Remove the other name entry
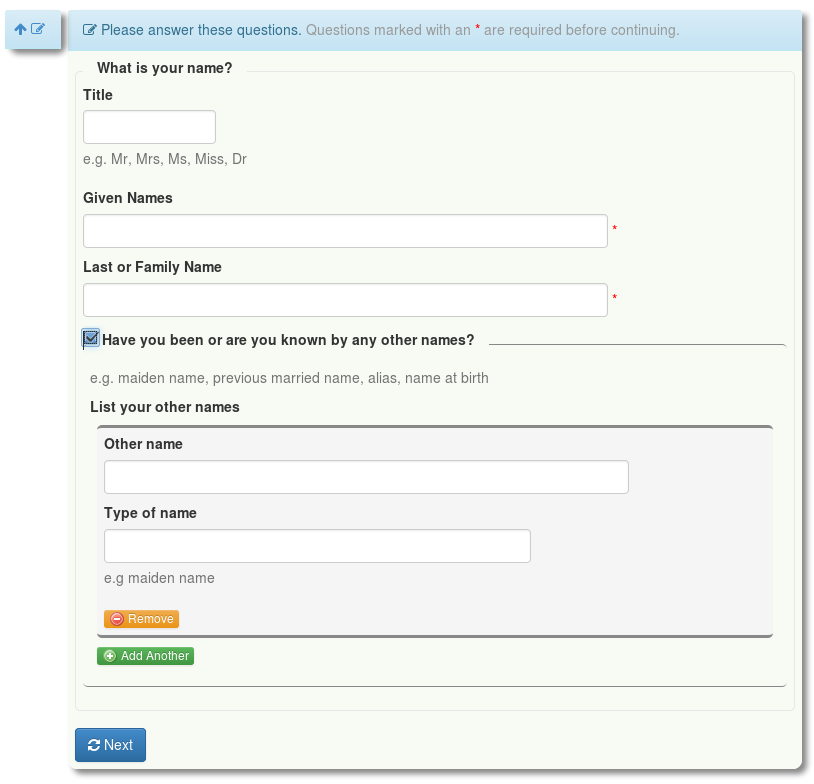Viewport: 814px width, 784px height. [141, 619]
